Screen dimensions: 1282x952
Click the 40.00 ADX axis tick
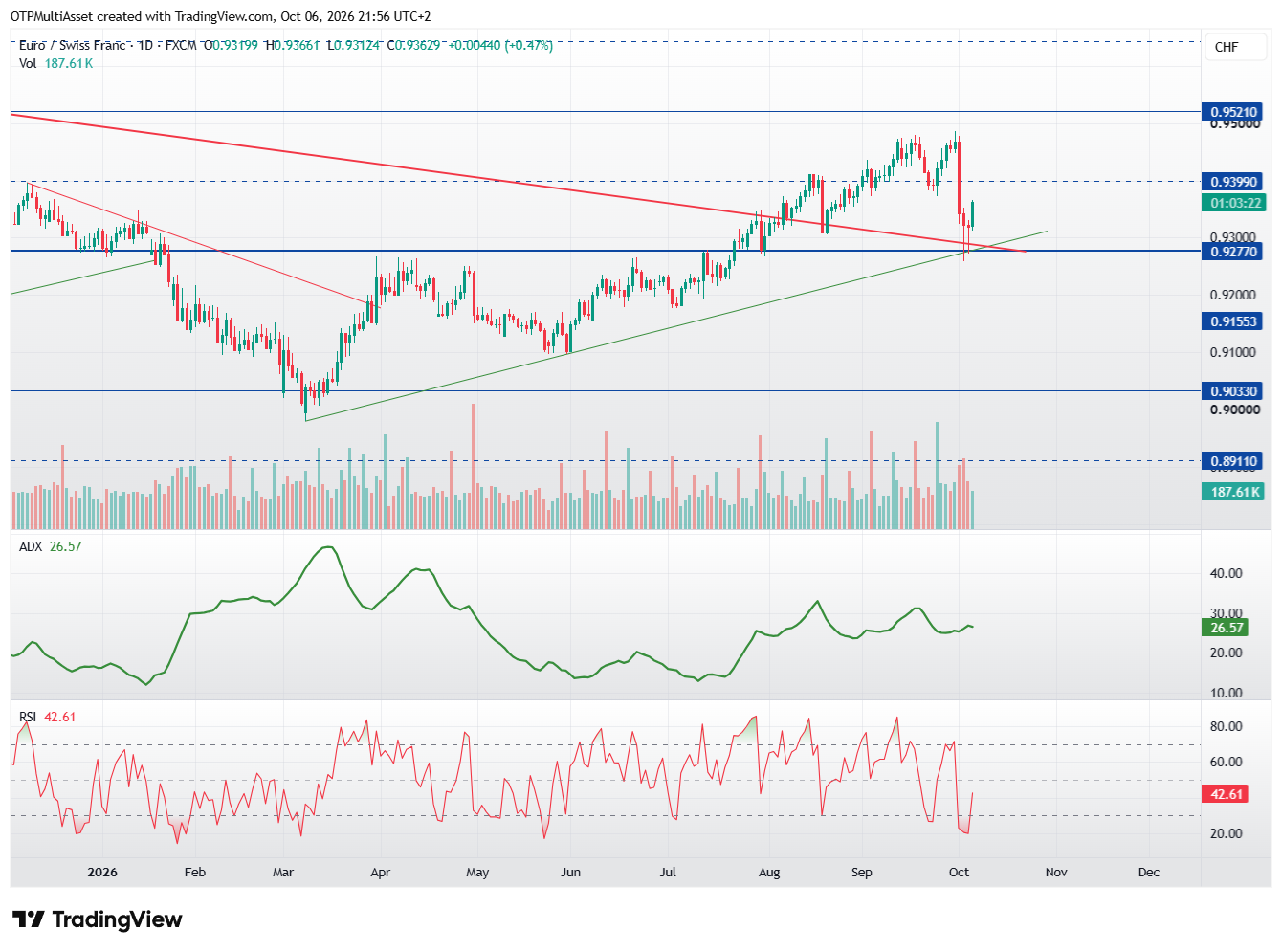pos(1227,573)
